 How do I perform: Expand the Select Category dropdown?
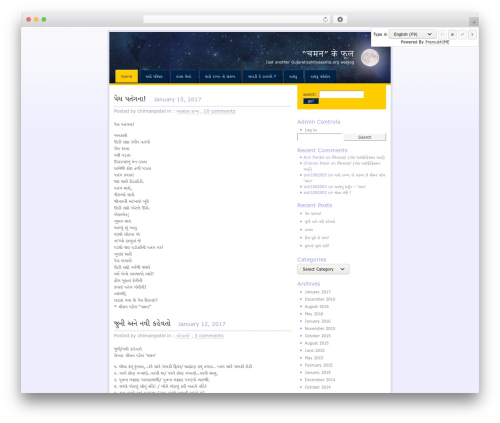point(323,269)
